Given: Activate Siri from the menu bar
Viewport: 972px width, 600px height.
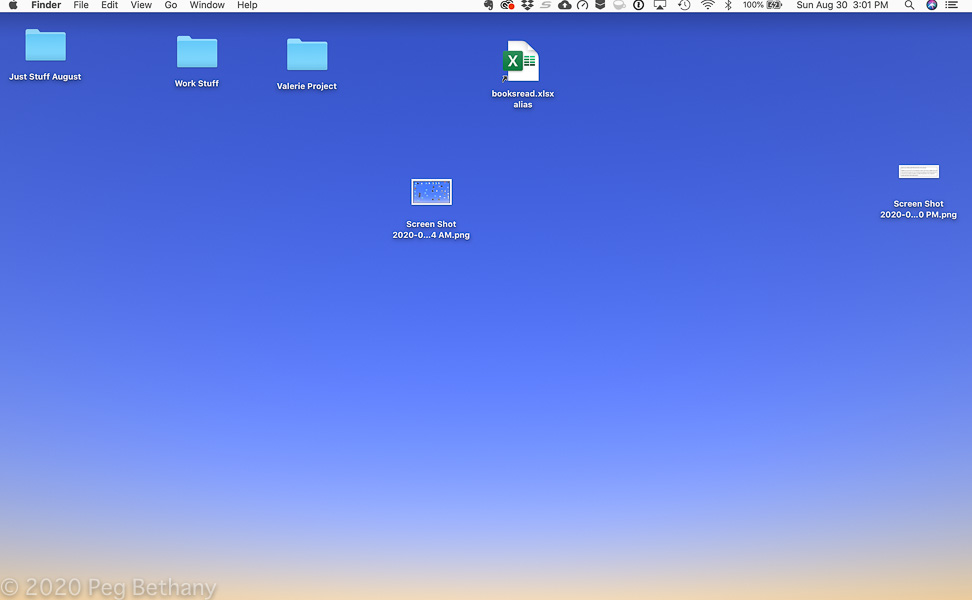Looking at the screenshot, I should (932, 5).
